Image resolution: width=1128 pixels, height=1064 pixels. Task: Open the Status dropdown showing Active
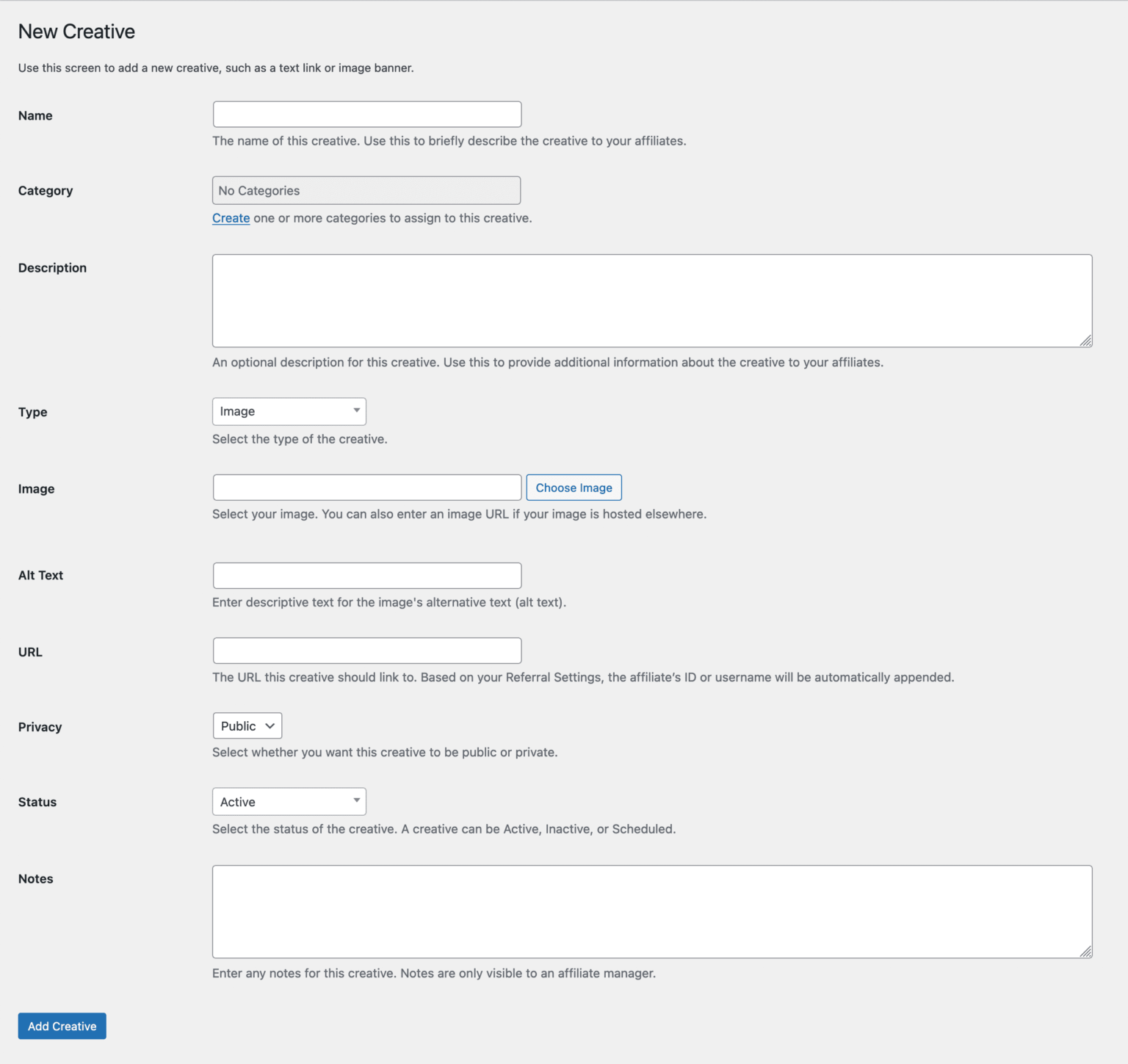coord(289,801)
